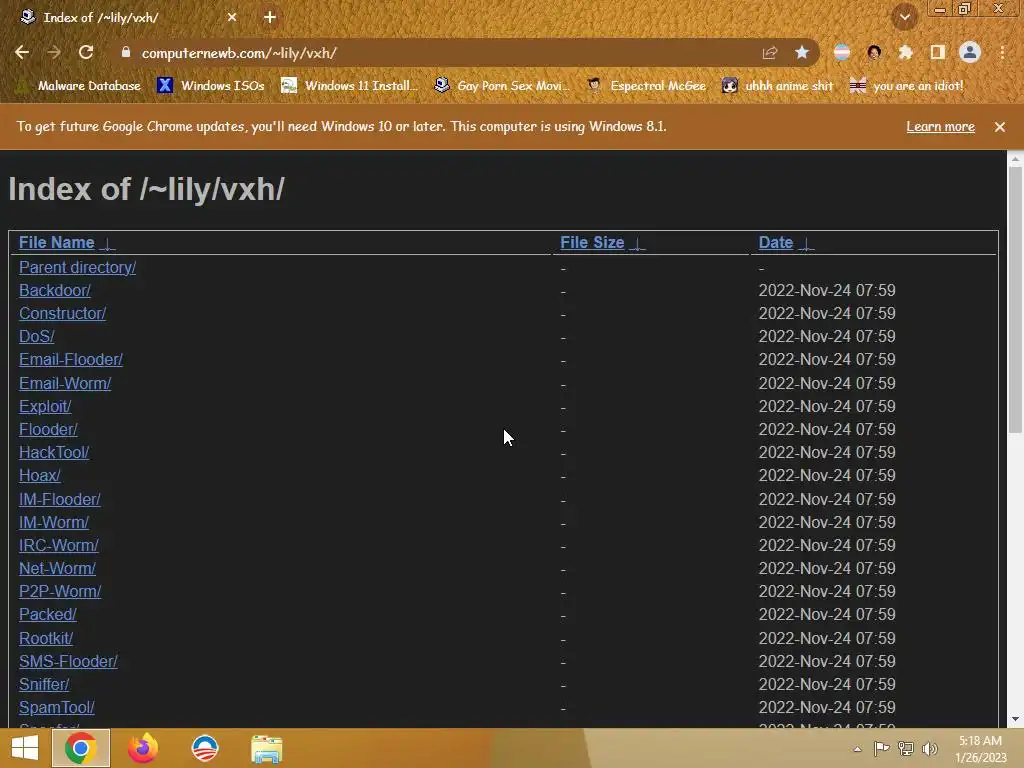This screenshot has width=1024, height=768.
Task: Open the Parent directory/ link
Action: tap(77, 267)
